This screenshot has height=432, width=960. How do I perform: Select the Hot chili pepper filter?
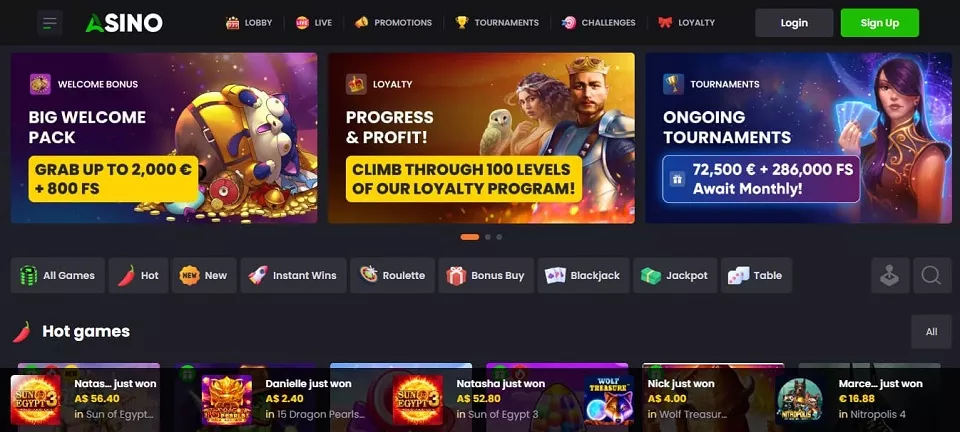pos(138,275)
